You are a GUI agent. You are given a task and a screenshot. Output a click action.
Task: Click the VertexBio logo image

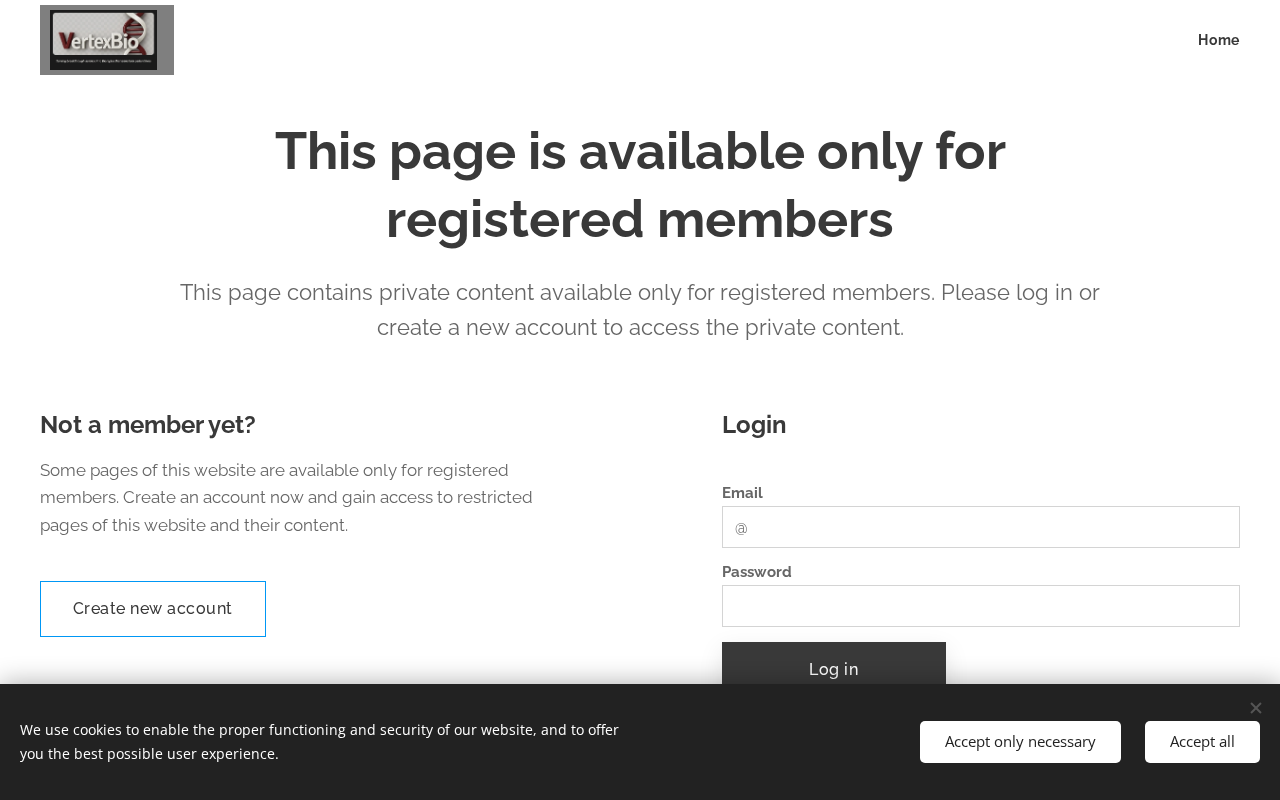pos(107,40)
